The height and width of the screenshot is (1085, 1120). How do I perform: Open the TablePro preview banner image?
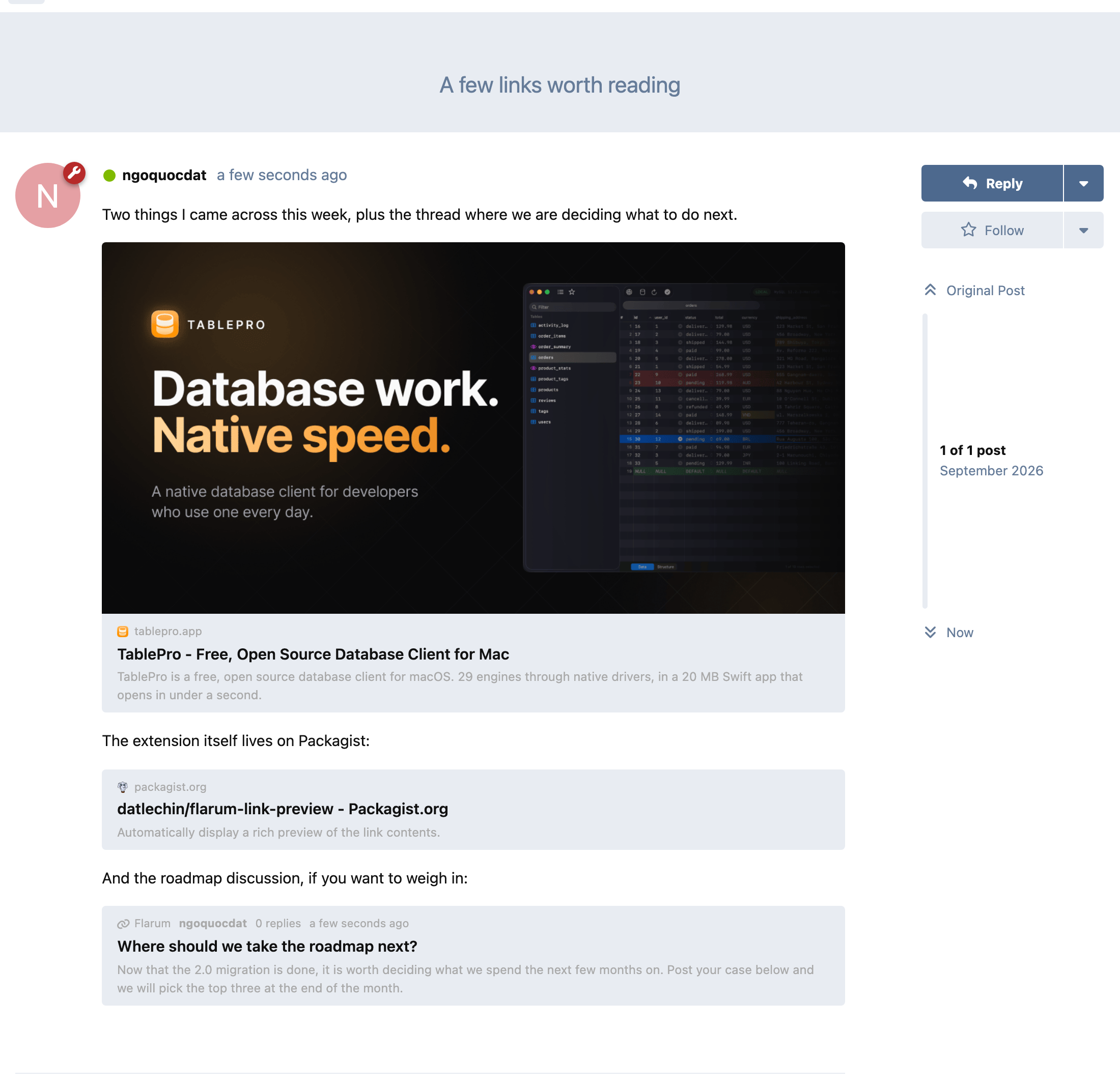(473, 428)
